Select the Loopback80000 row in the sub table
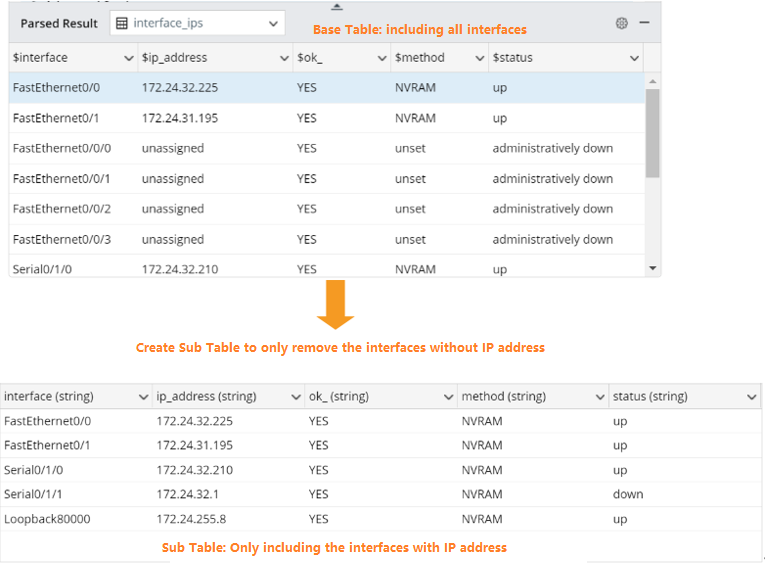Screen dimensions: 765x563 coord(300,519)
